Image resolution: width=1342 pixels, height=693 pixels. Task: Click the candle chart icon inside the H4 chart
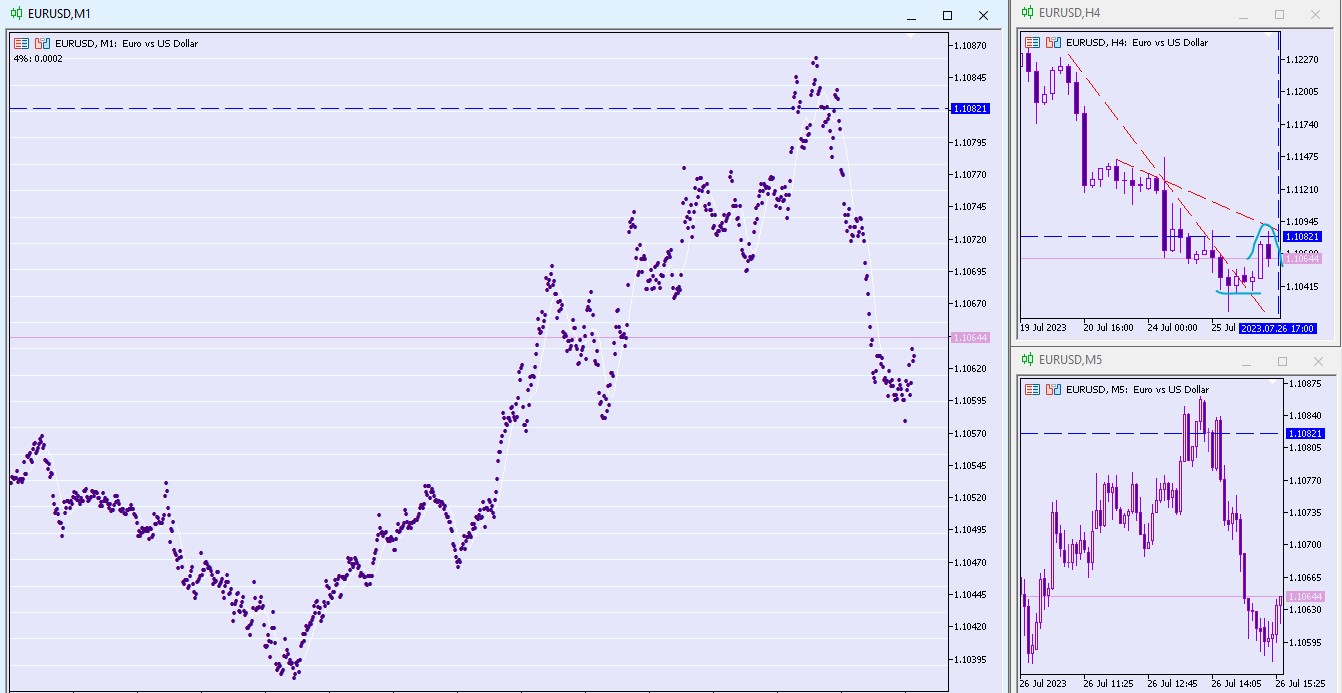[1054, 42]
